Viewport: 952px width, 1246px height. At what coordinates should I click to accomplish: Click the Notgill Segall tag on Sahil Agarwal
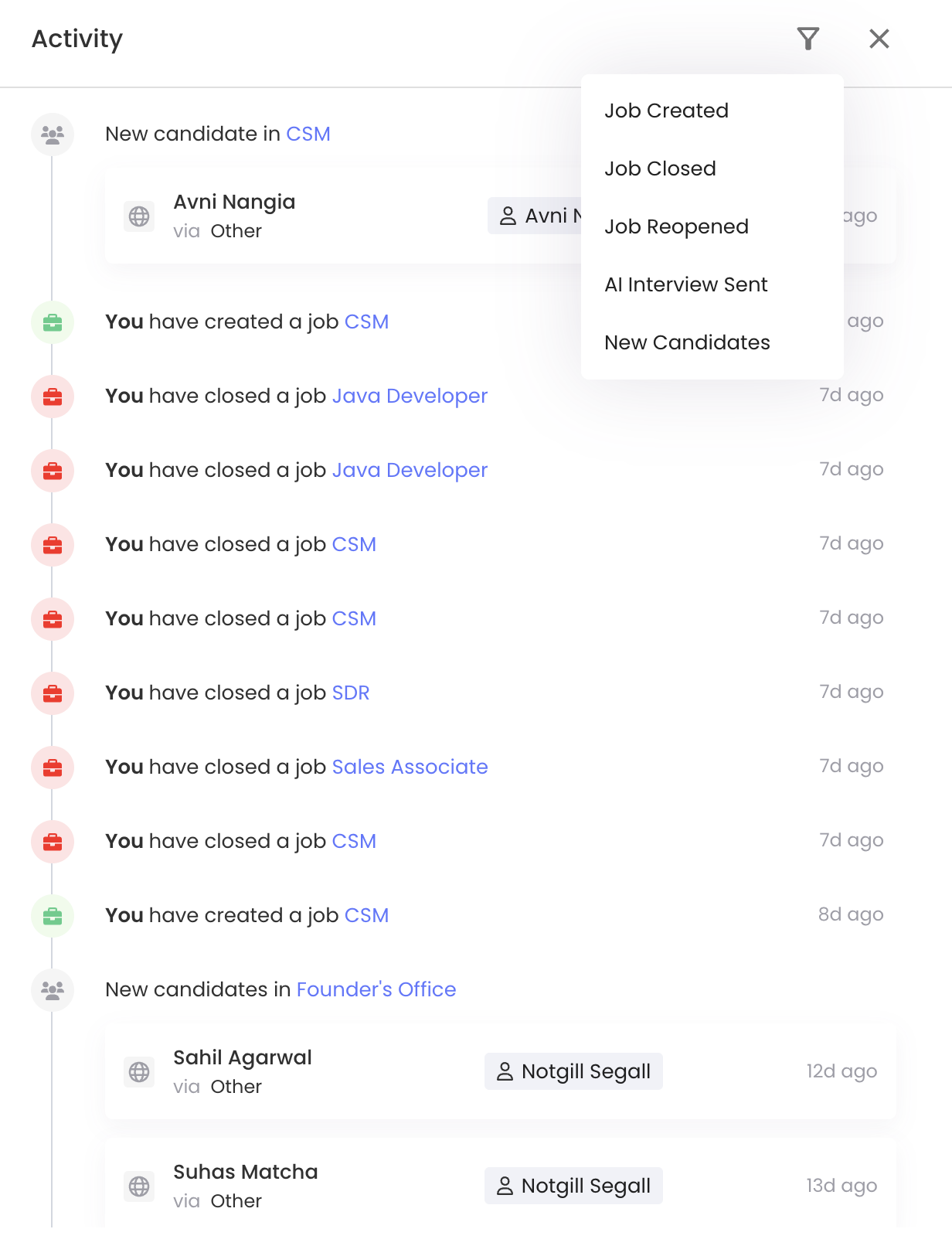click(x=573, y=1071)
